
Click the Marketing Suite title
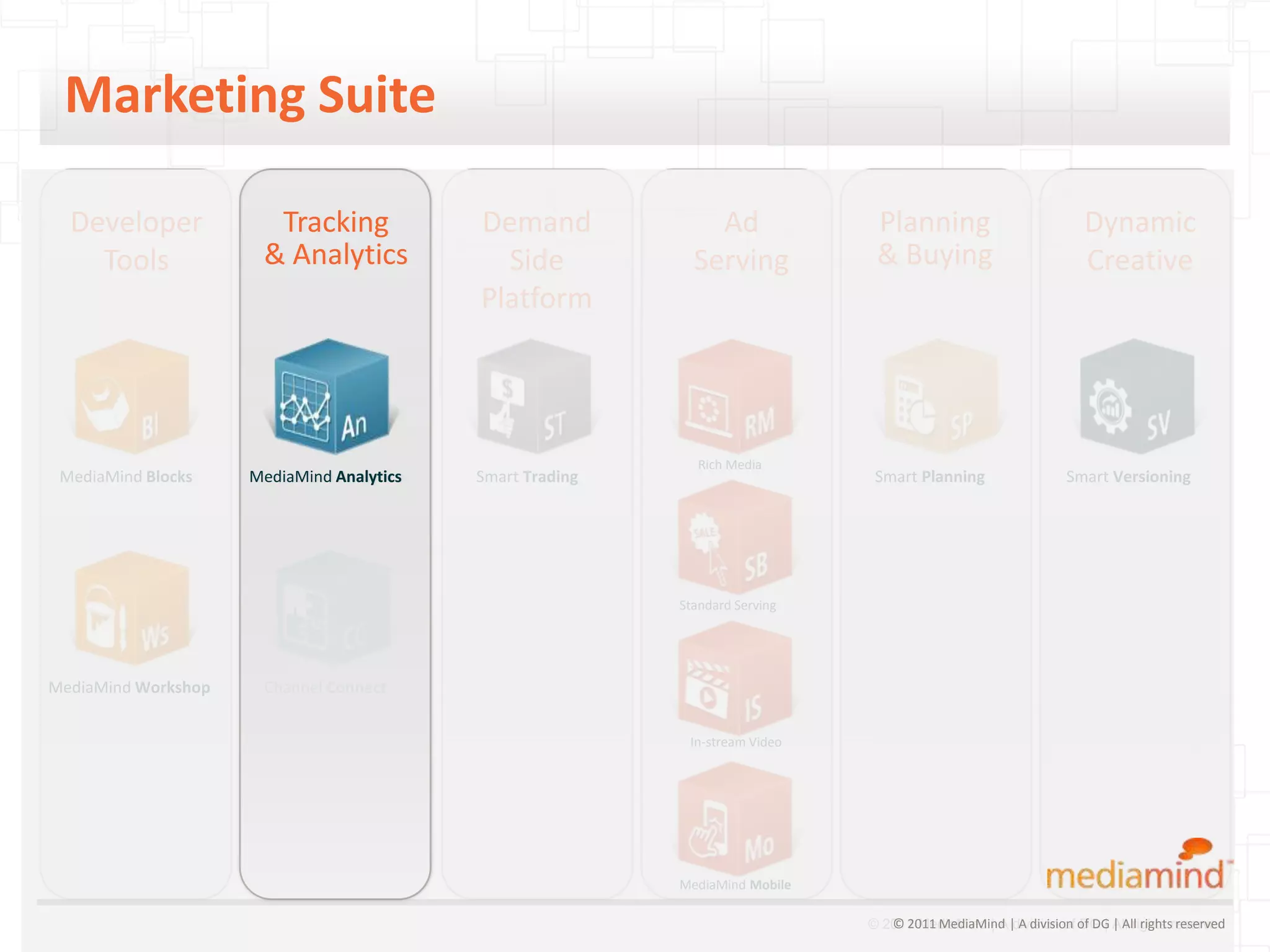coord(250,95)
